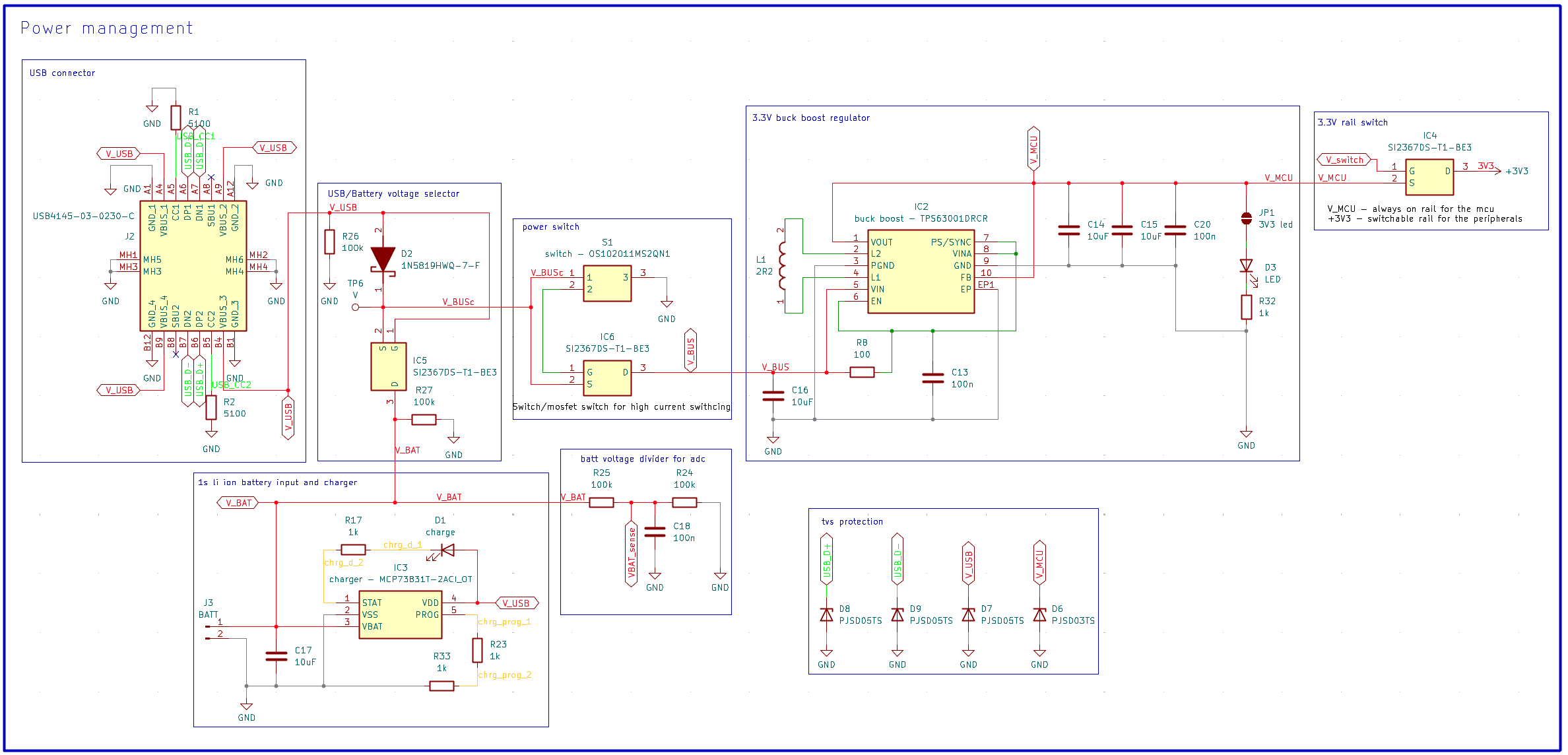
Task: Click the R32 1k resistor symbol
Action: coord(1246,307)
